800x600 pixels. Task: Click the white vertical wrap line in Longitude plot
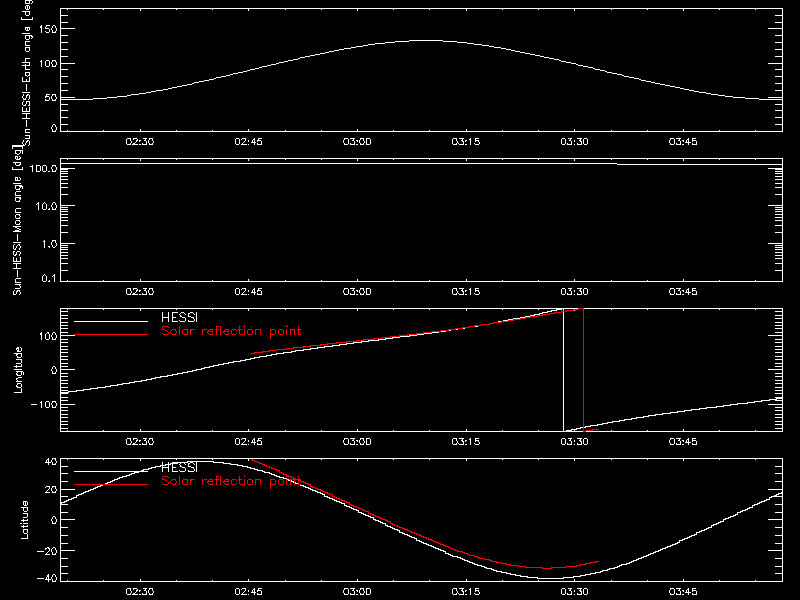point(563,370)
